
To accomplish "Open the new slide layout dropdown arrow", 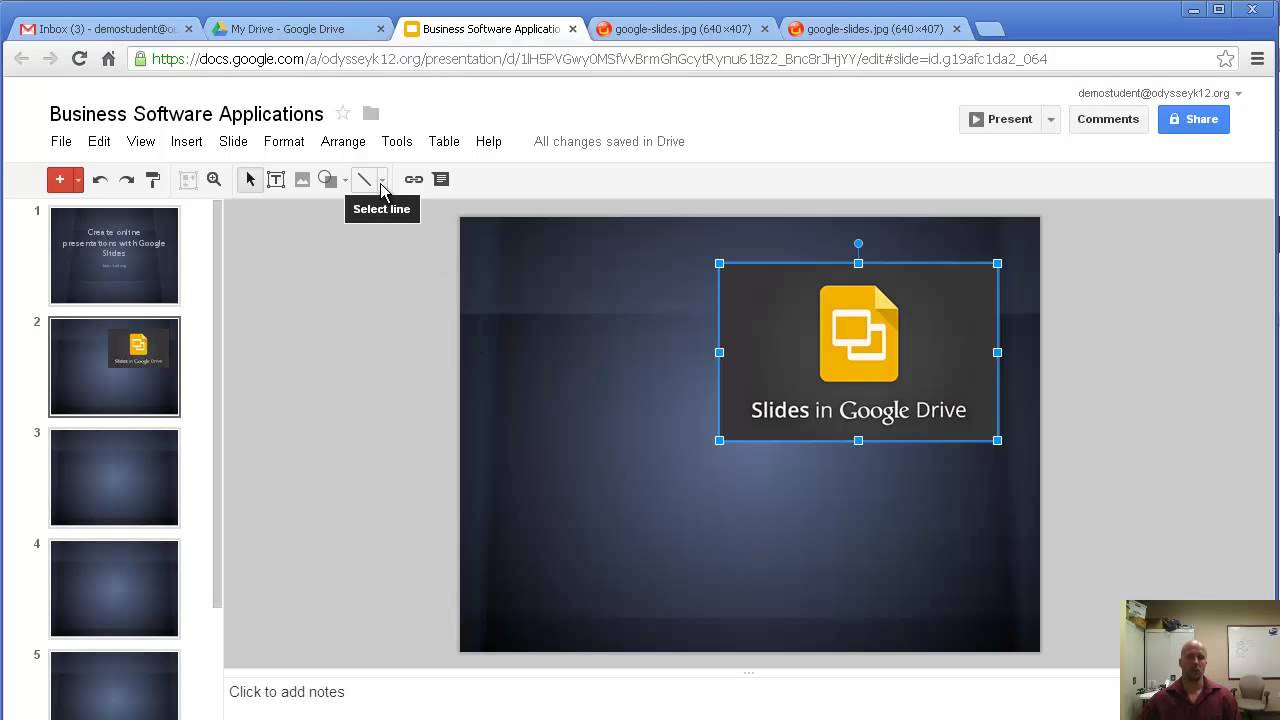I will 78,179.
